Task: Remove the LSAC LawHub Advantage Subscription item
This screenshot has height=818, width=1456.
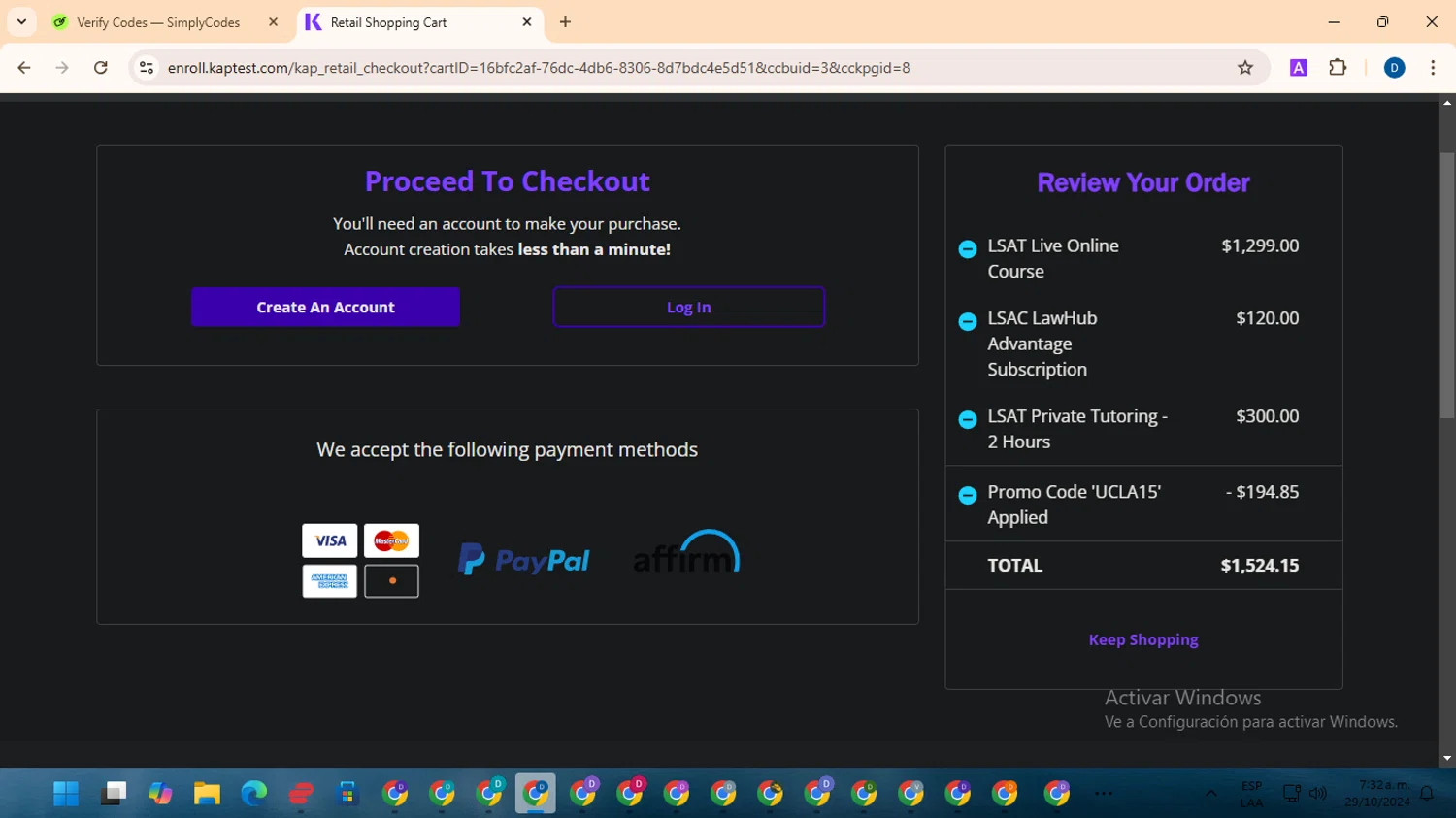Action: [x=967, y=321]
